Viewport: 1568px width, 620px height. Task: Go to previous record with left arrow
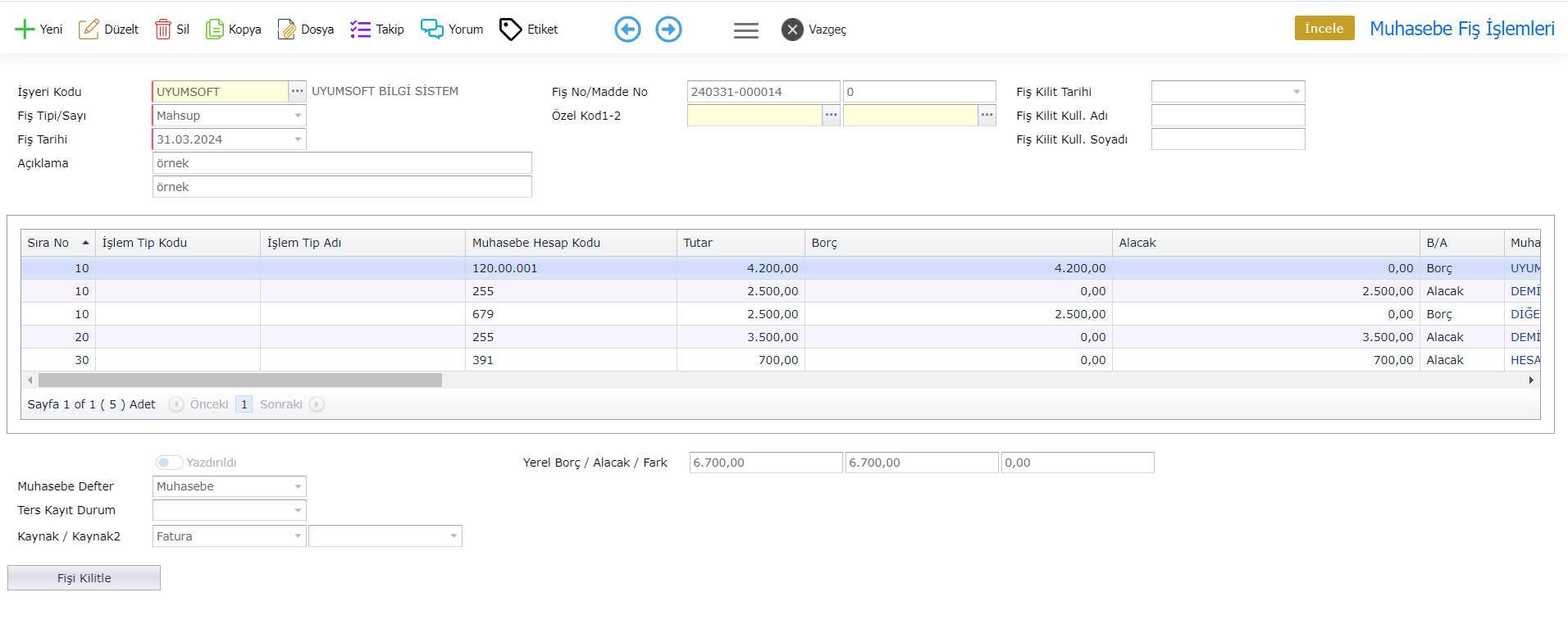click(x=627, y=30)
